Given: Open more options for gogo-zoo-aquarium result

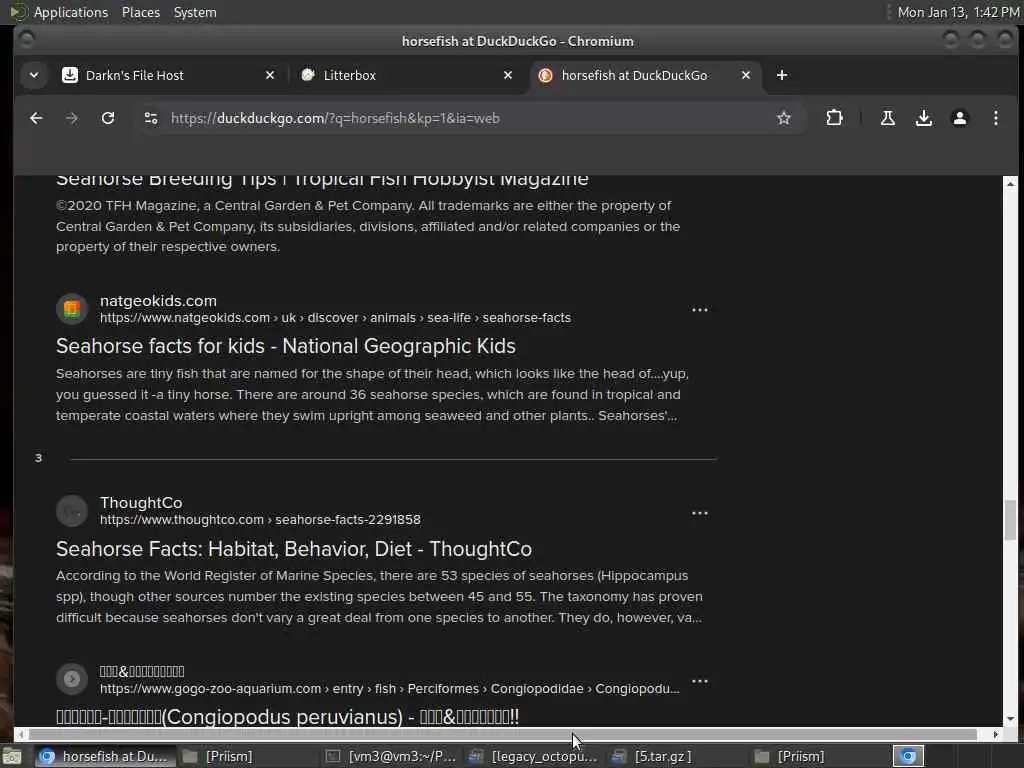Looking at the screenshot, I should tap(699, 681).
